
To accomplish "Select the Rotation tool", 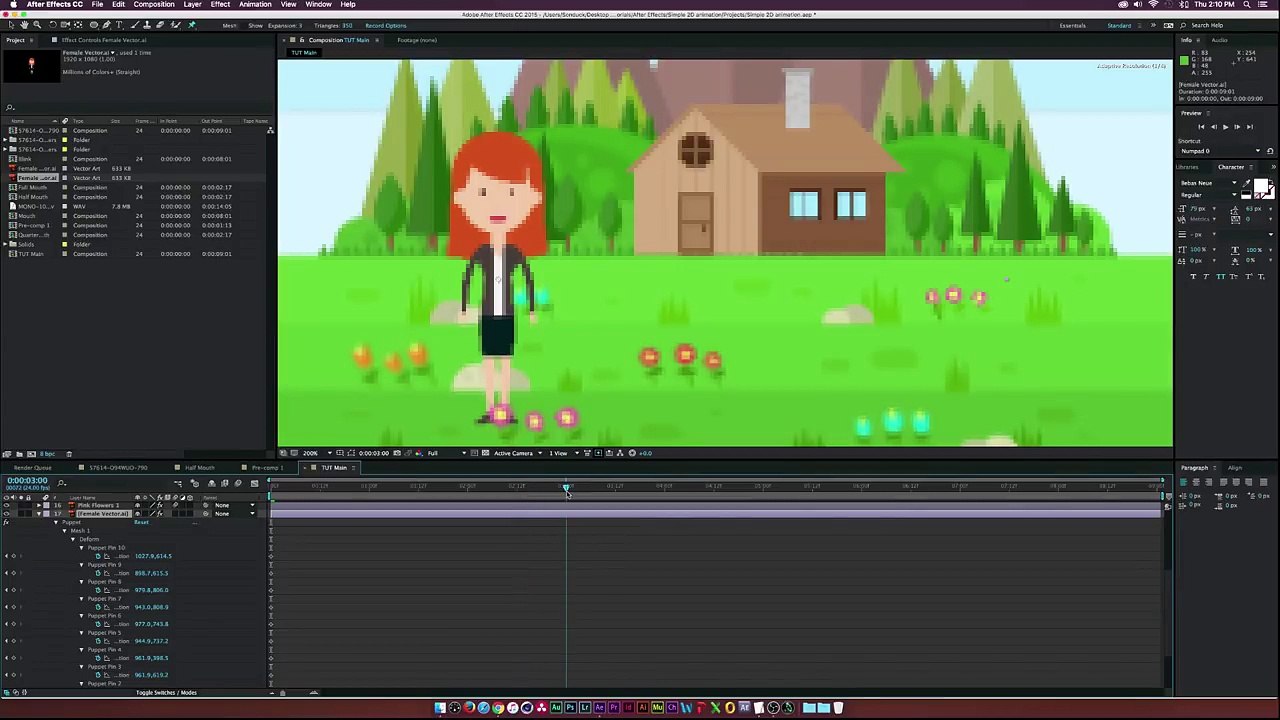I will click(52, 25).
